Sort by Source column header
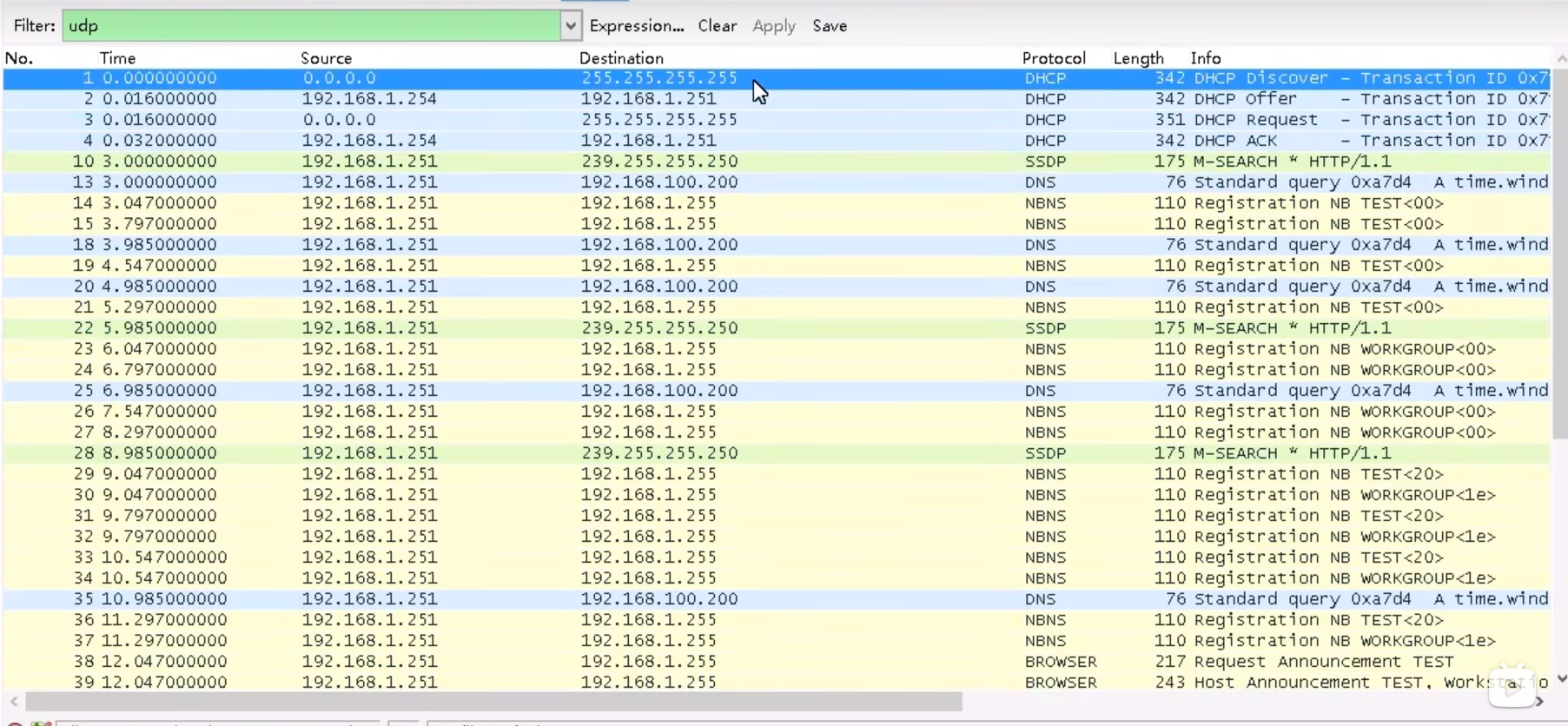1568x726 pixels. pyautogui.click(x=326, y=58)
